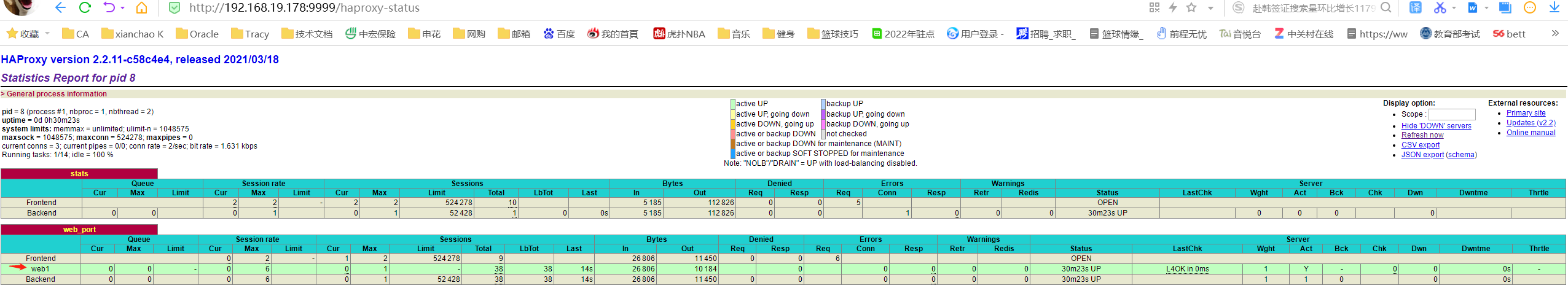Open the 中宏保险 bookmark

click(x=370, y=34)
